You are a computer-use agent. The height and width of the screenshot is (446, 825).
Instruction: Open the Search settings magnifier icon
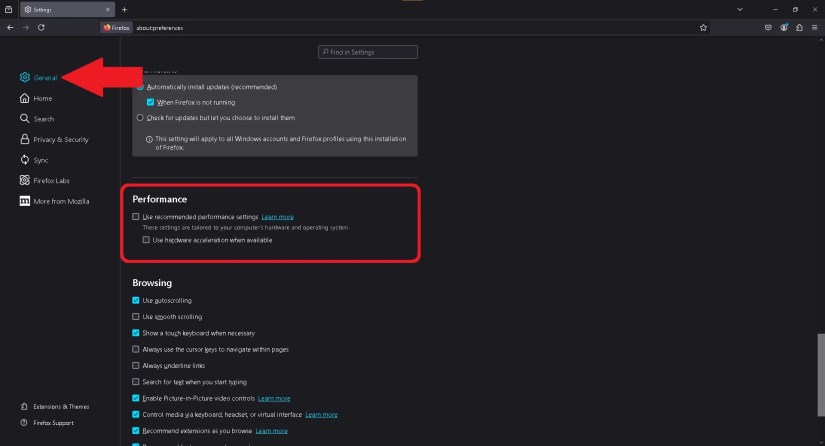(25, 118)
